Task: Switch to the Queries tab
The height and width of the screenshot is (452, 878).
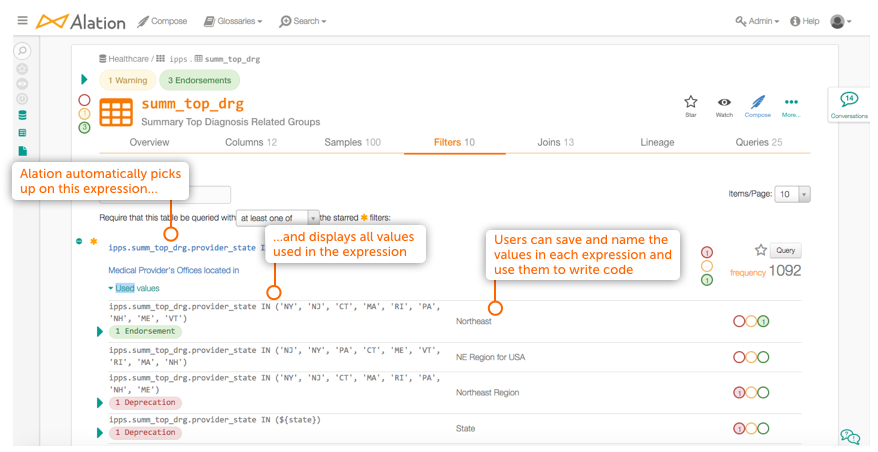Action: 759,142
